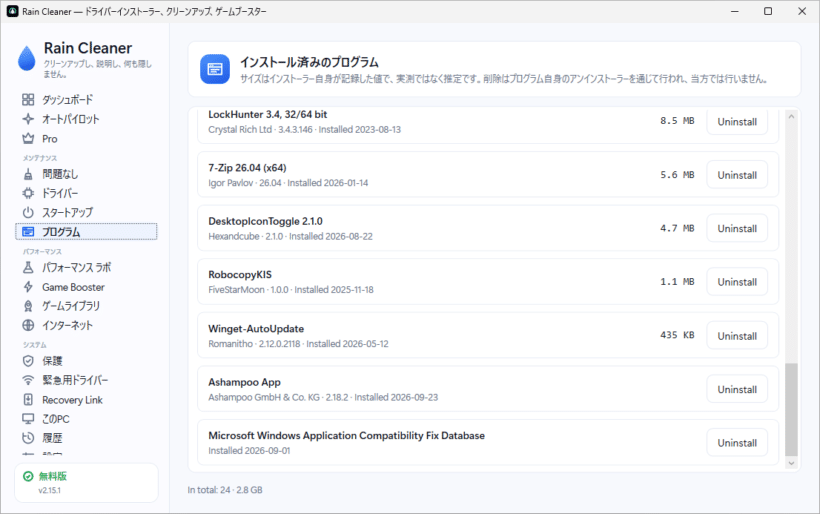Open the オートパイロット section
This screenshot has width=820, height=514.
[x=86, y=119]
